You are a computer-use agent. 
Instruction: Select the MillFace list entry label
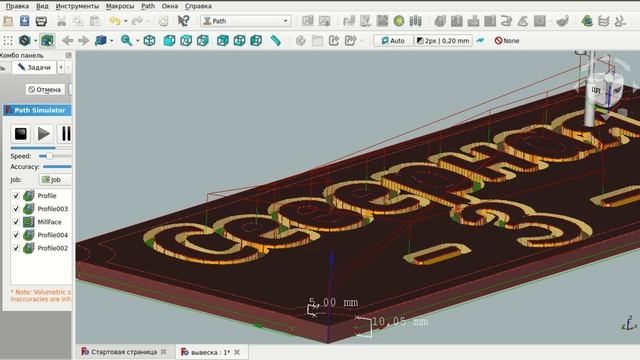[49, 222]
